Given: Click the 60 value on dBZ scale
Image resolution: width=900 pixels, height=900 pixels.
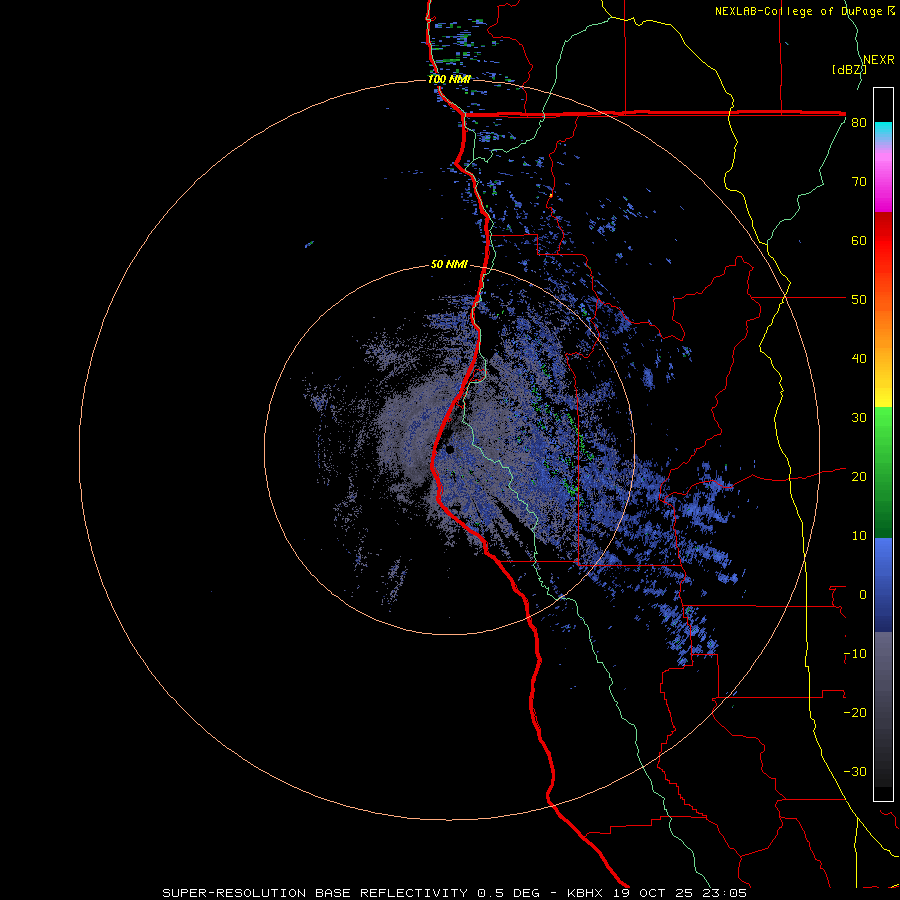Looking at the screenshot, I should (859, 241).
